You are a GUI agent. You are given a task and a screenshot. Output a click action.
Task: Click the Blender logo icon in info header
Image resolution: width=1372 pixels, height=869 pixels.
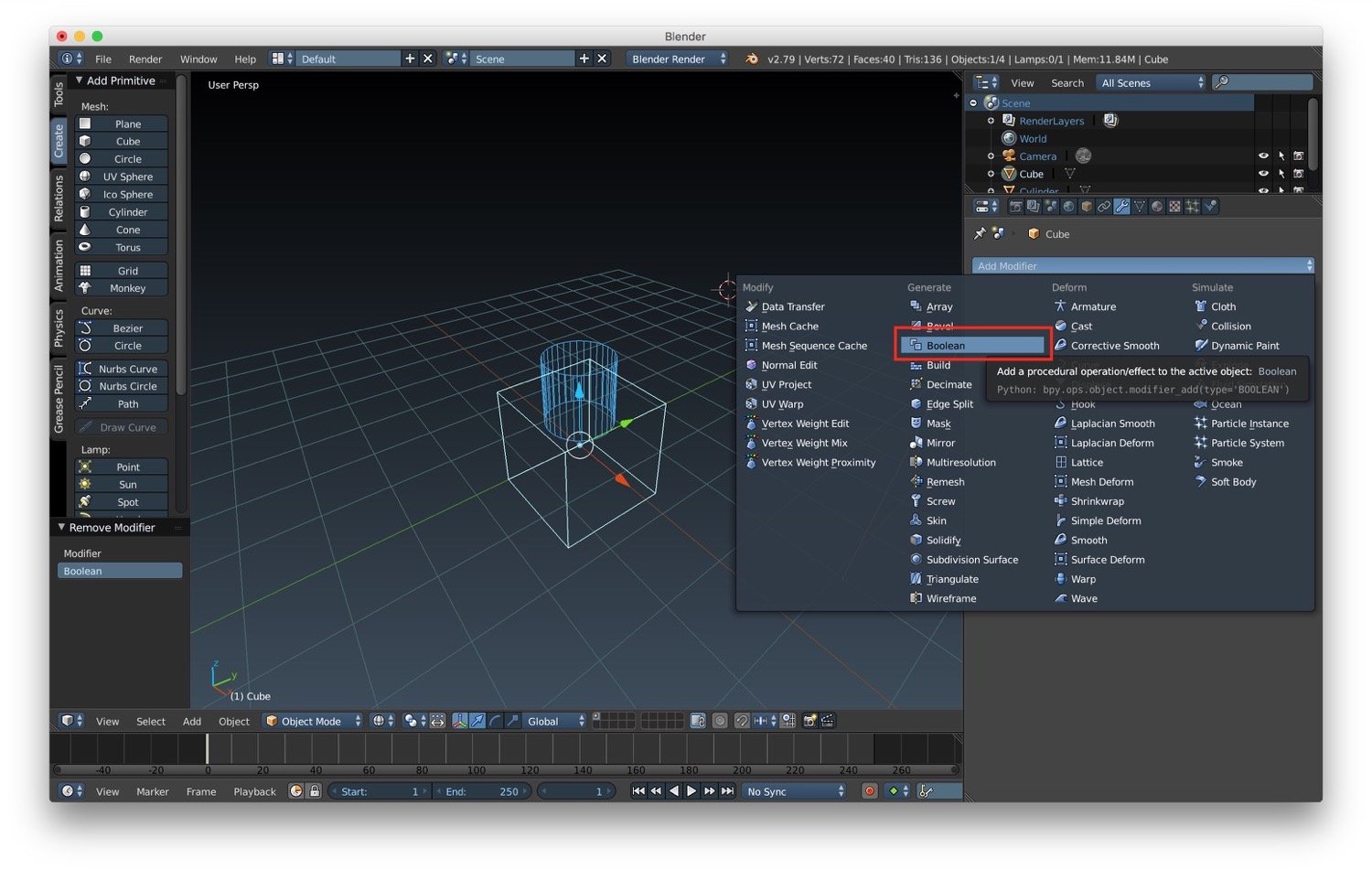point(752,59)
